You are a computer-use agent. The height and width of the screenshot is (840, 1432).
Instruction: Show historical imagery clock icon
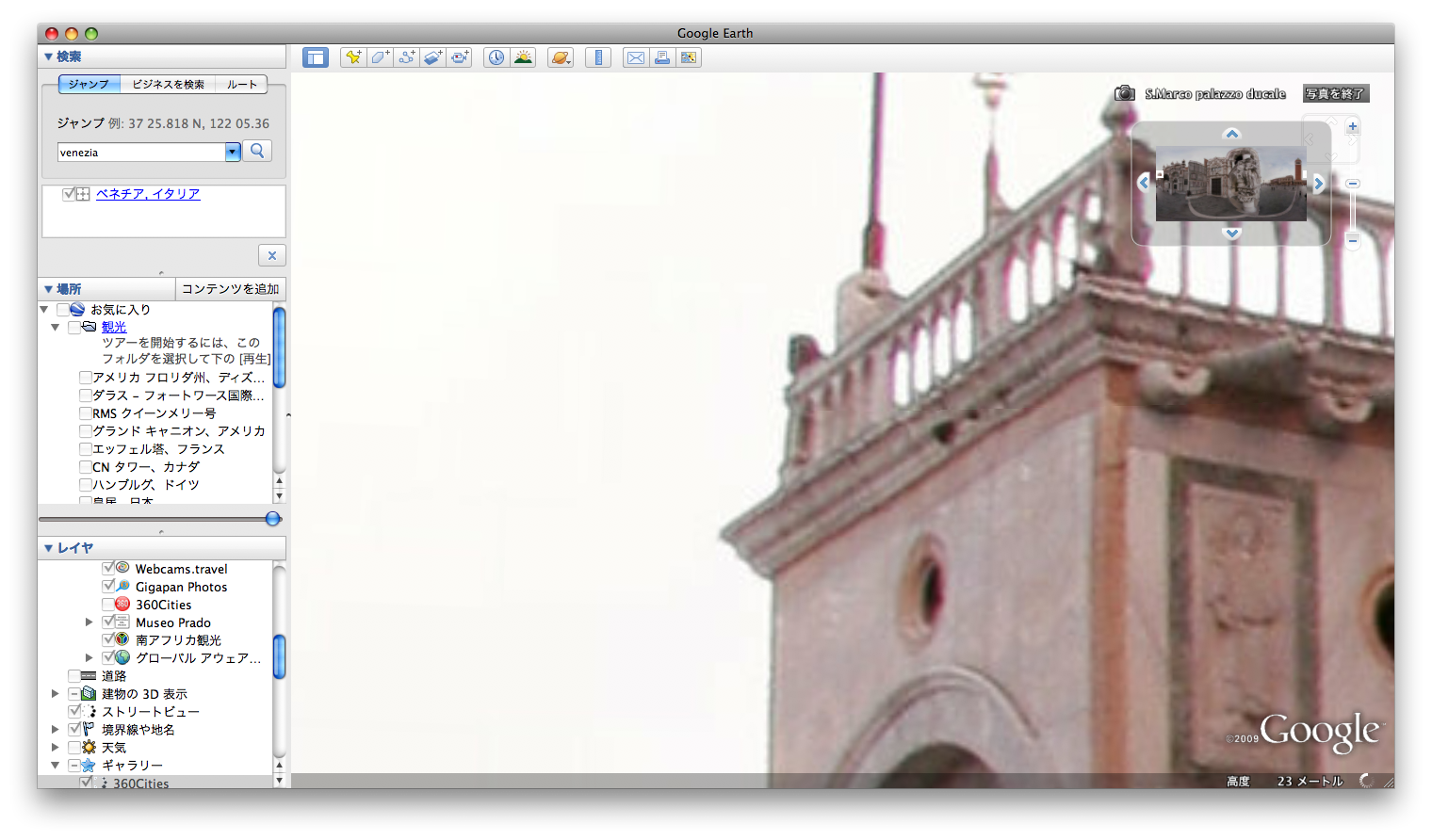[496, 57]
